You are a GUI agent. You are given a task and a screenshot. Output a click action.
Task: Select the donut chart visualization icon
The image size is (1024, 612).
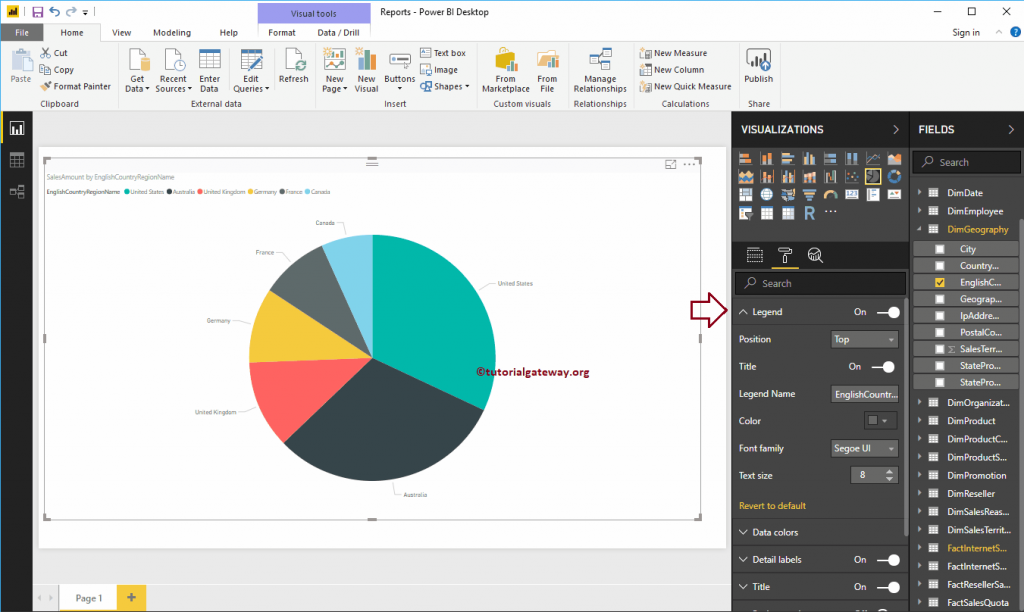tap(894, 176)
